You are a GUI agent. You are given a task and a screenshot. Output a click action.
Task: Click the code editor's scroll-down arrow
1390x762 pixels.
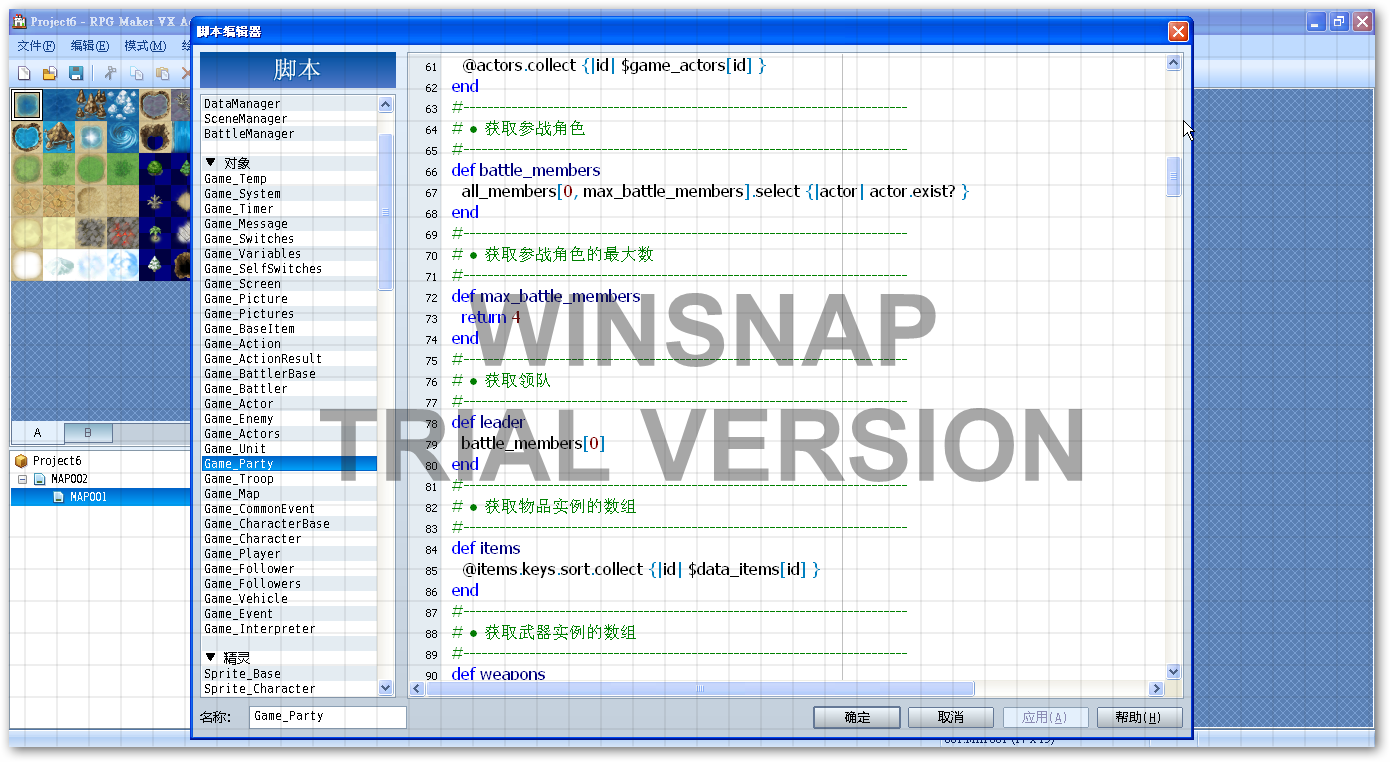tap(1174, 672)
